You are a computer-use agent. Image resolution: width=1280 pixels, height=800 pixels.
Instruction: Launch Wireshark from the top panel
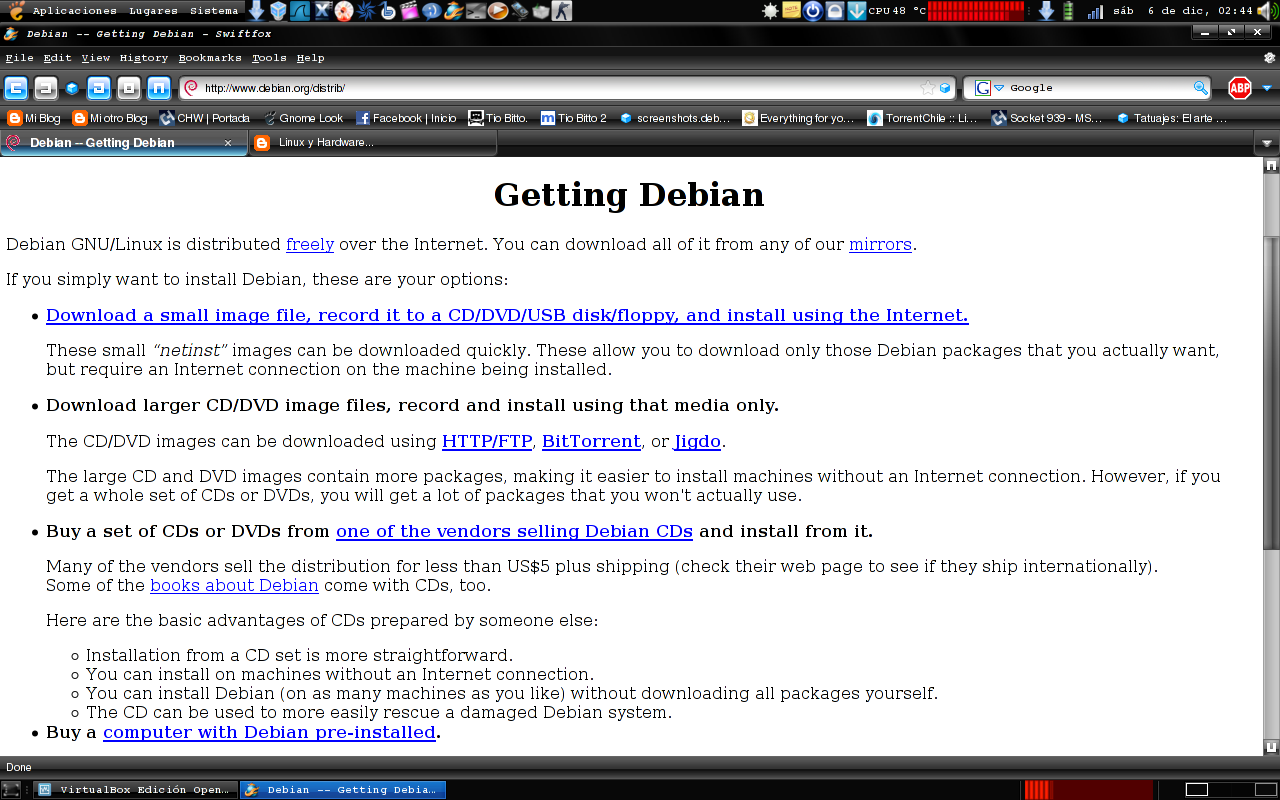click(300, 11)
